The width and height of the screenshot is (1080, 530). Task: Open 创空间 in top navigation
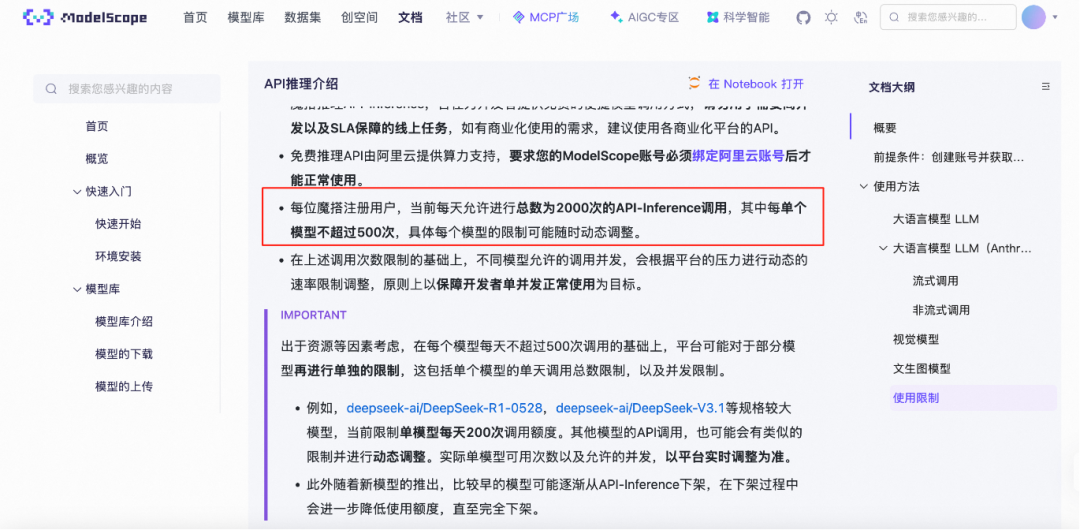(x=359, y=17)
